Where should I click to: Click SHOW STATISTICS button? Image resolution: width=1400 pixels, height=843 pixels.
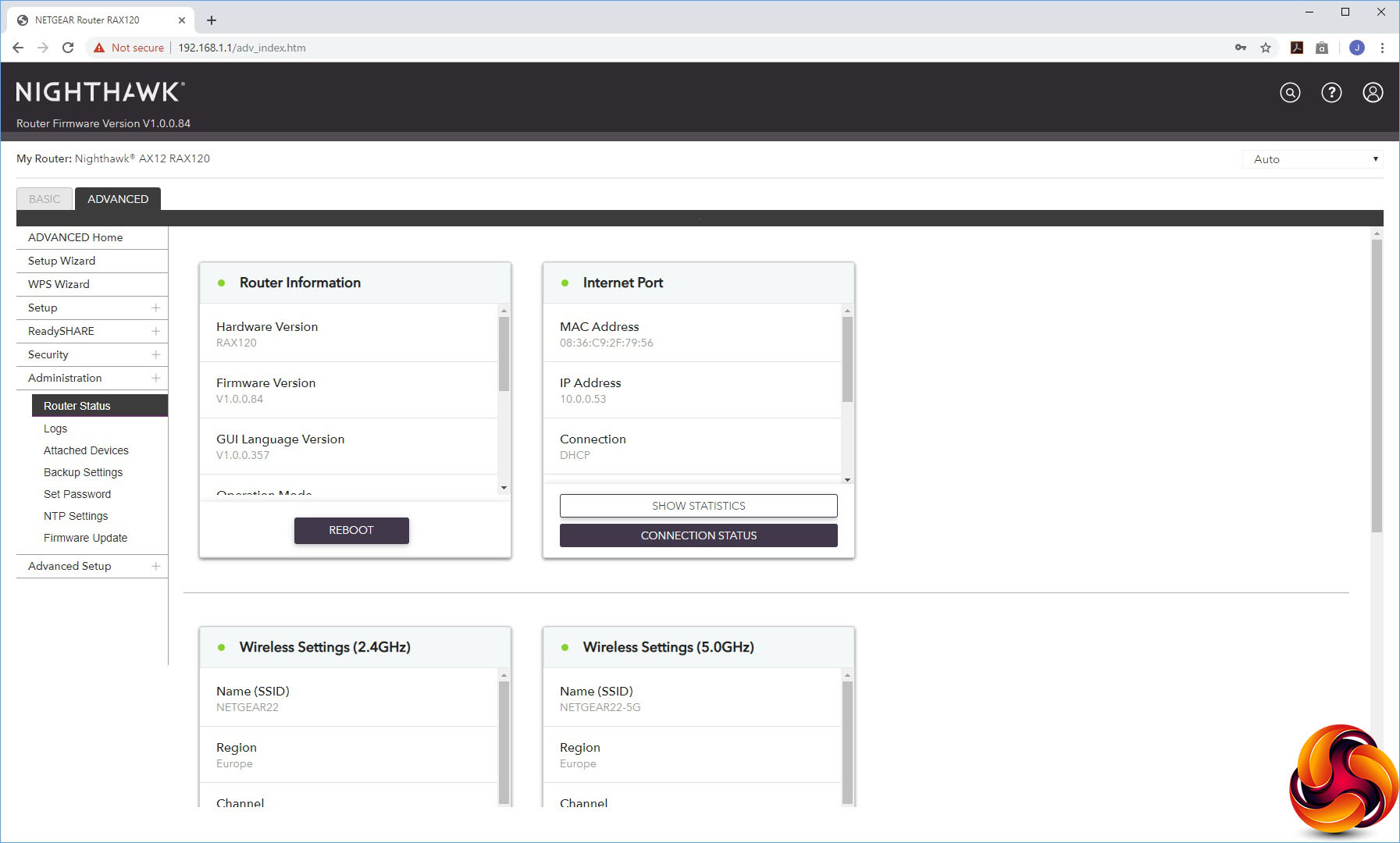699,506
